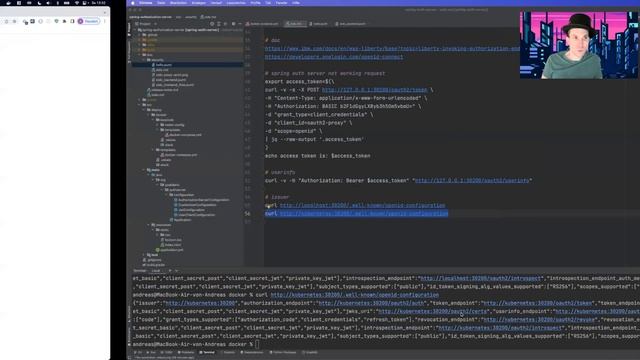
Task: Expand the test folder arrow in the tree
Action: tap(144, 255)
